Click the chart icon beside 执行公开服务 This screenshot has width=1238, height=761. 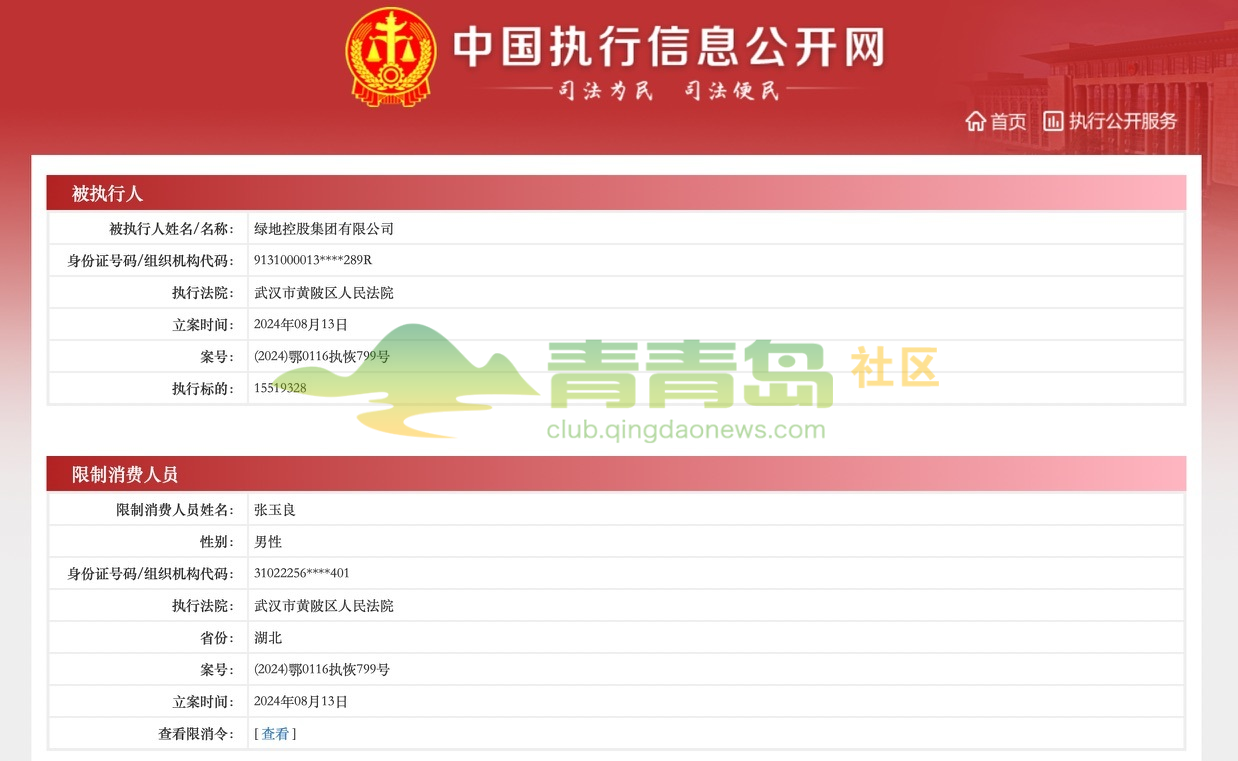1053,121
